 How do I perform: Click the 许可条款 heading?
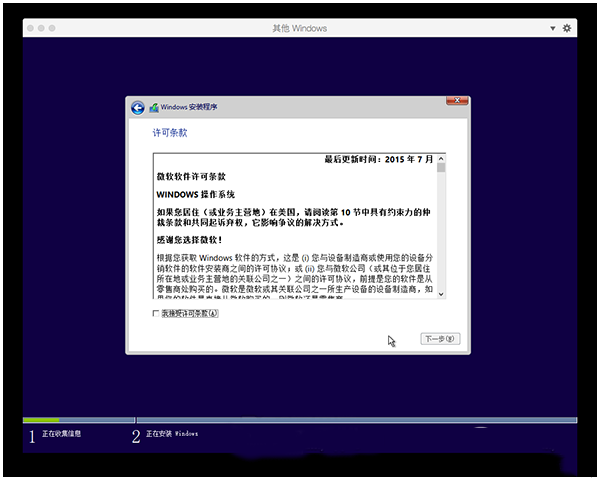(x=169, y=132)
